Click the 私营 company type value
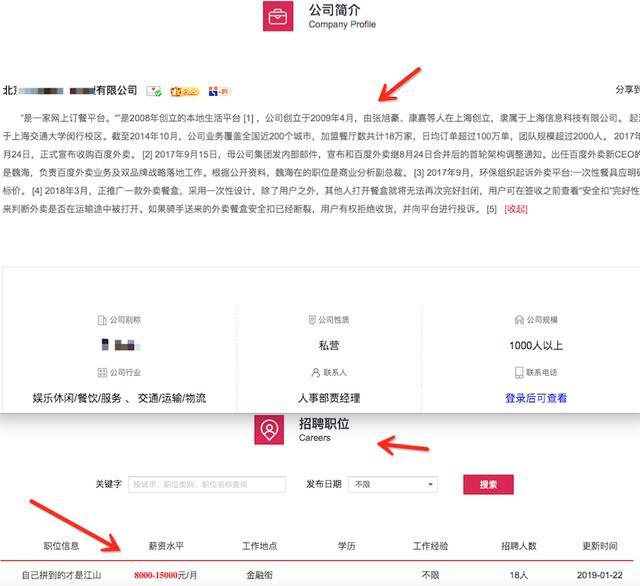 coord(329,346)
